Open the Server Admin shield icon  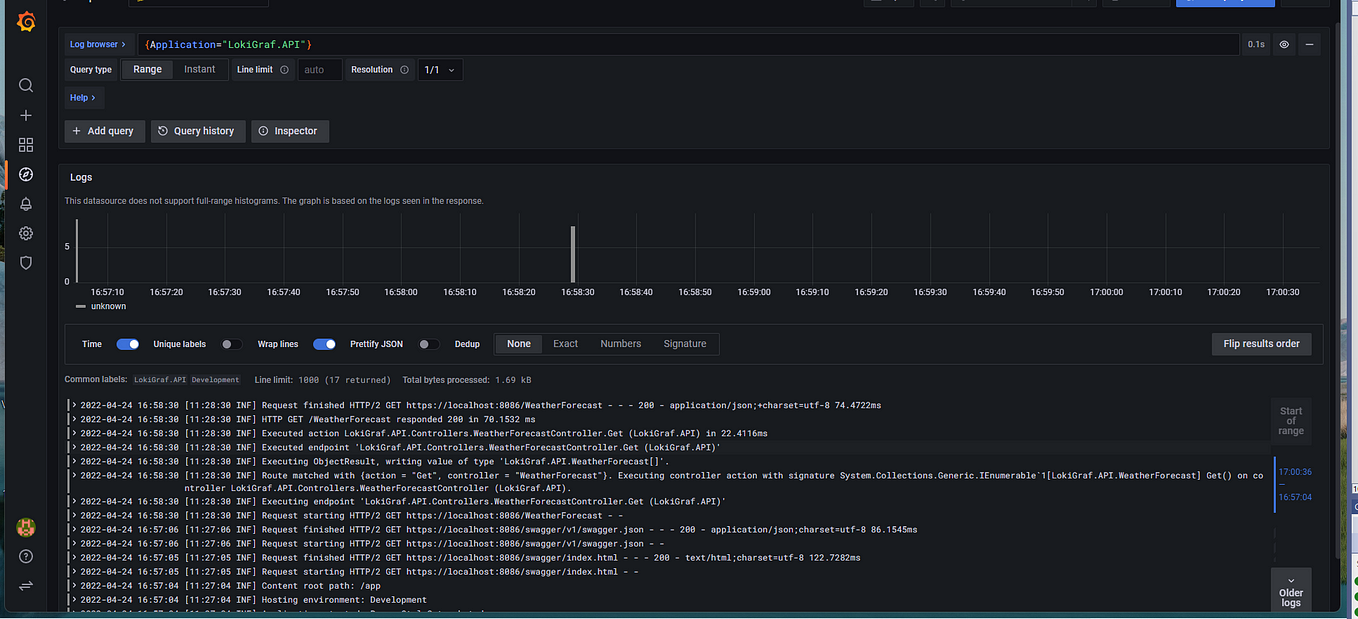click(x=26, y=263)
